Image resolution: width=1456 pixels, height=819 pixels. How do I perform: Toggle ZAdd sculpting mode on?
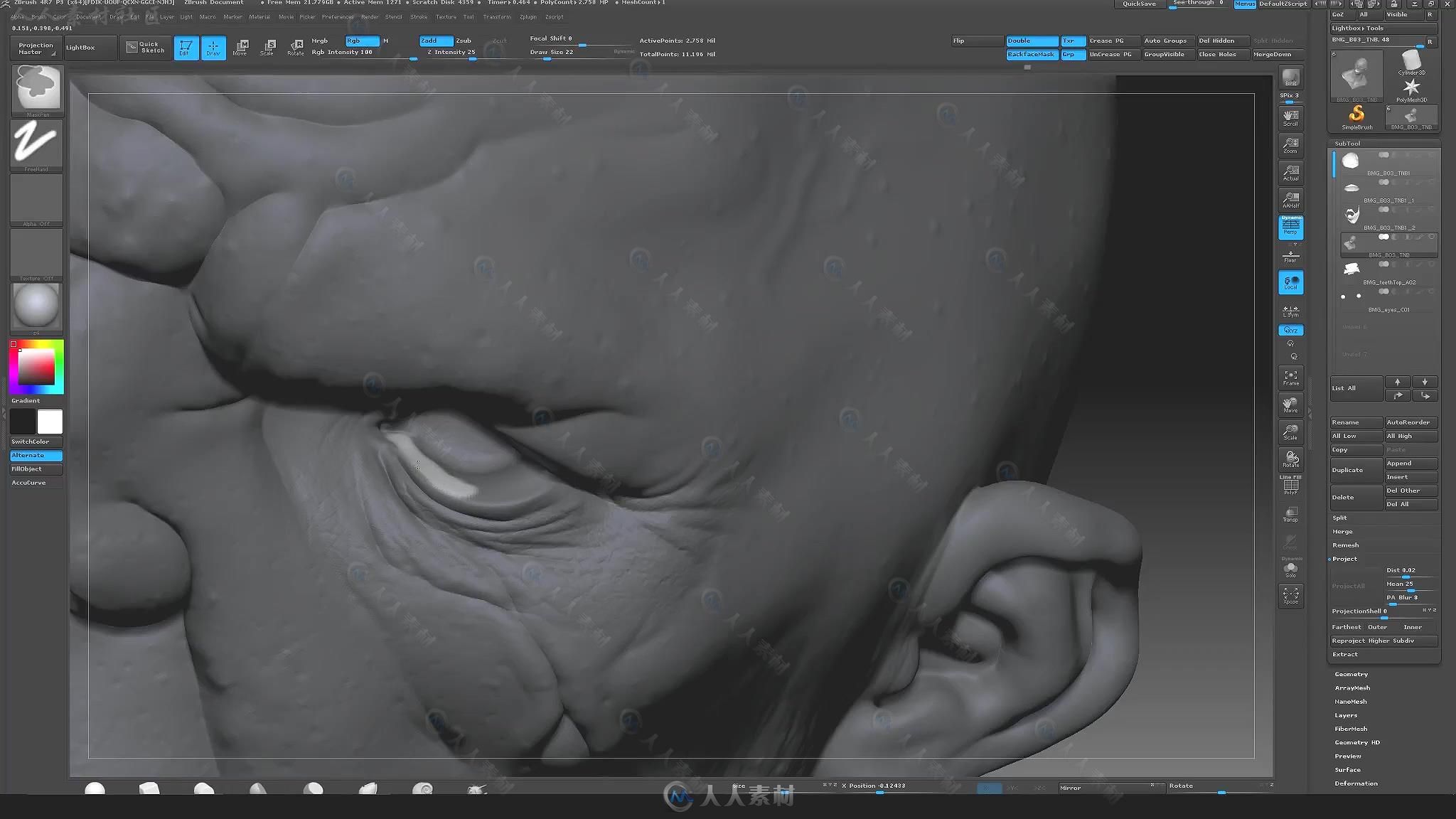pyautogui.click(x=429, y=40)
